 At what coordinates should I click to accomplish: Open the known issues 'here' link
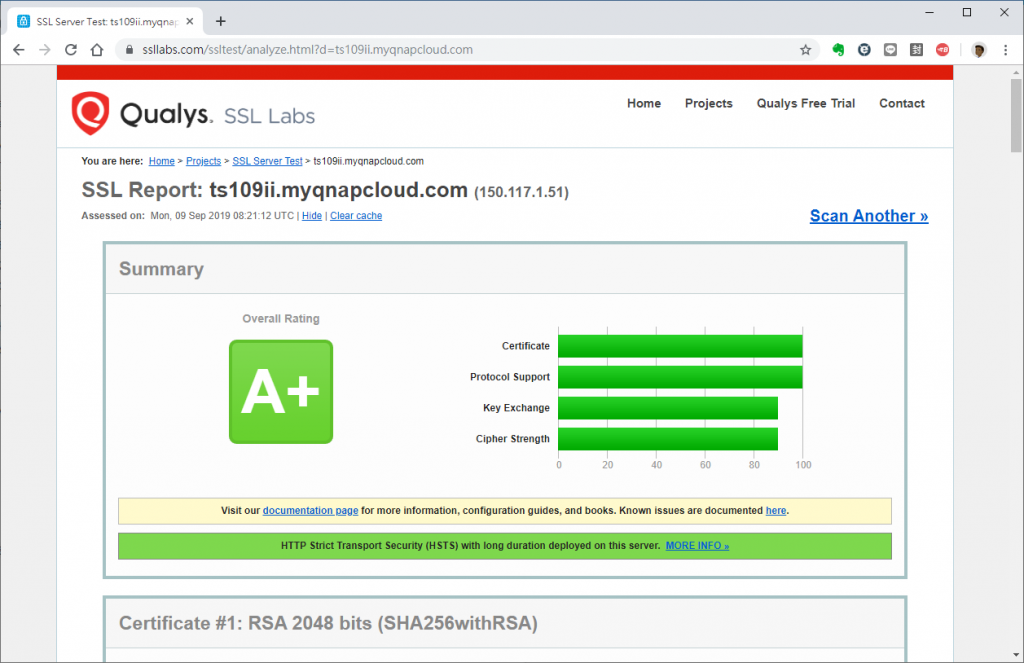click(776, 511)
